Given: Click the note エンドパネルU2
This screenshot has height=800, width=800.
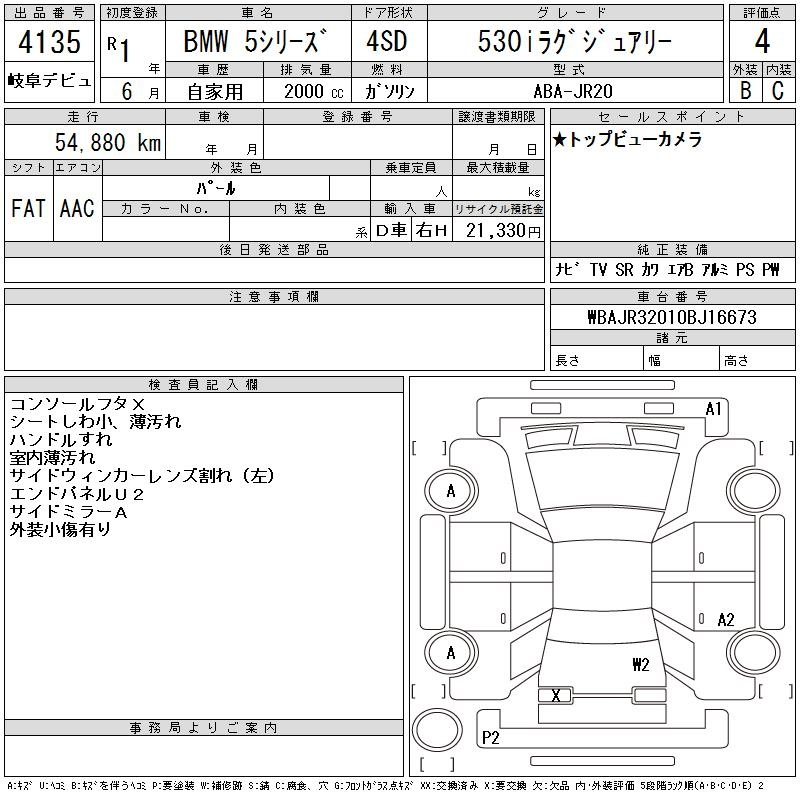Looking at the screenshot, I should 77,494.
